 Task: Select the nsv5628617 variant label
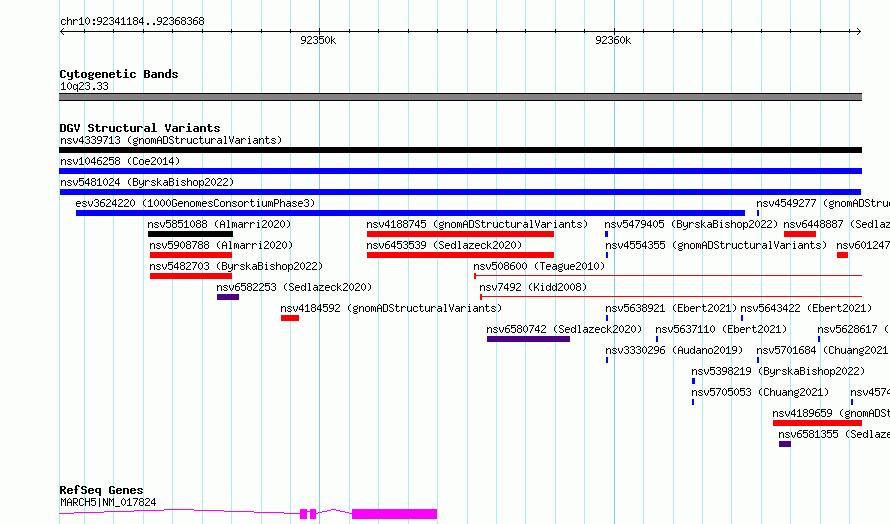coord(853,329)
